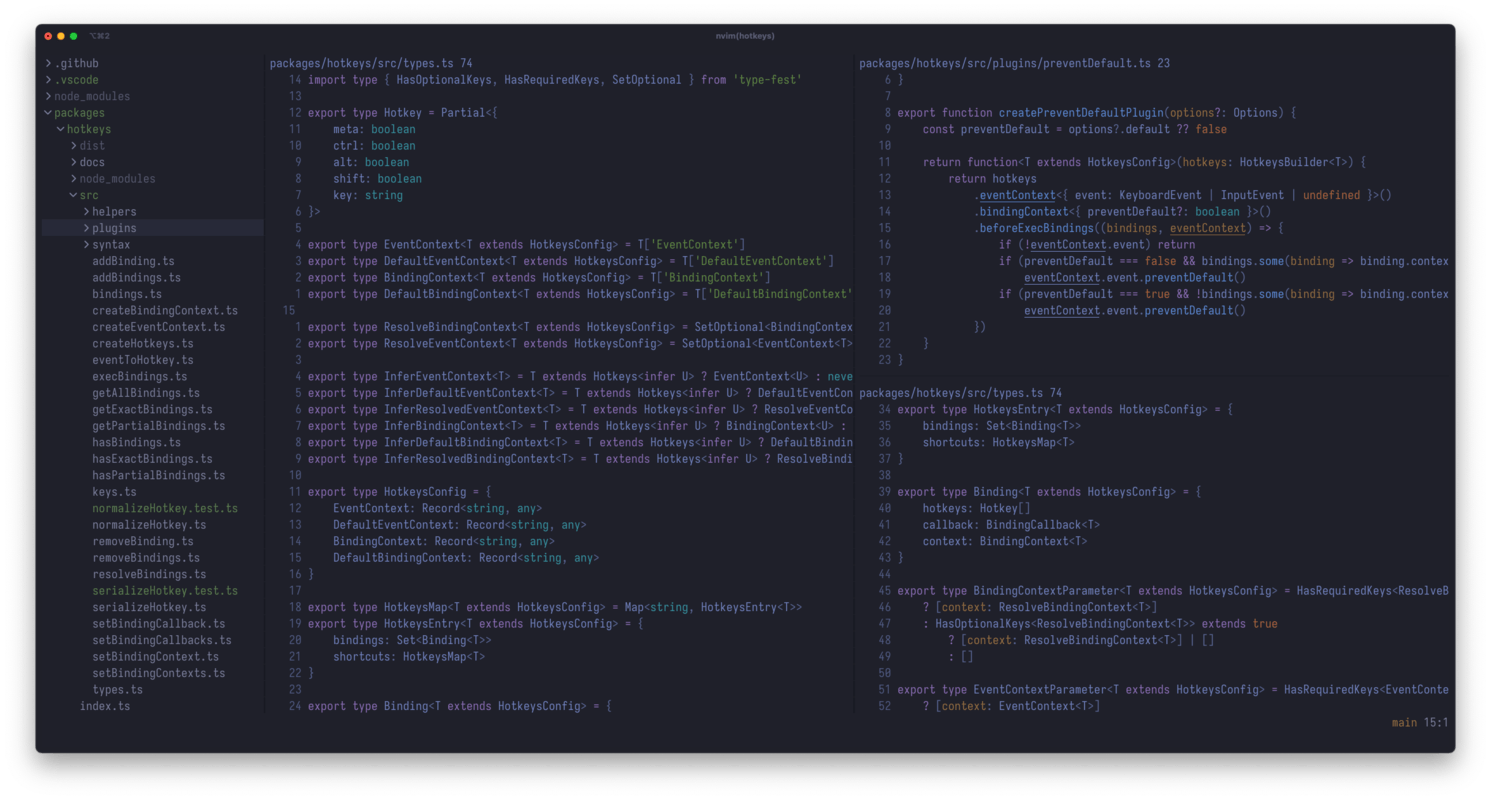The height and width of the screenshot is (800, 1491).
Task: Click the green fullscreen window button
Action: tap(73, 36)
